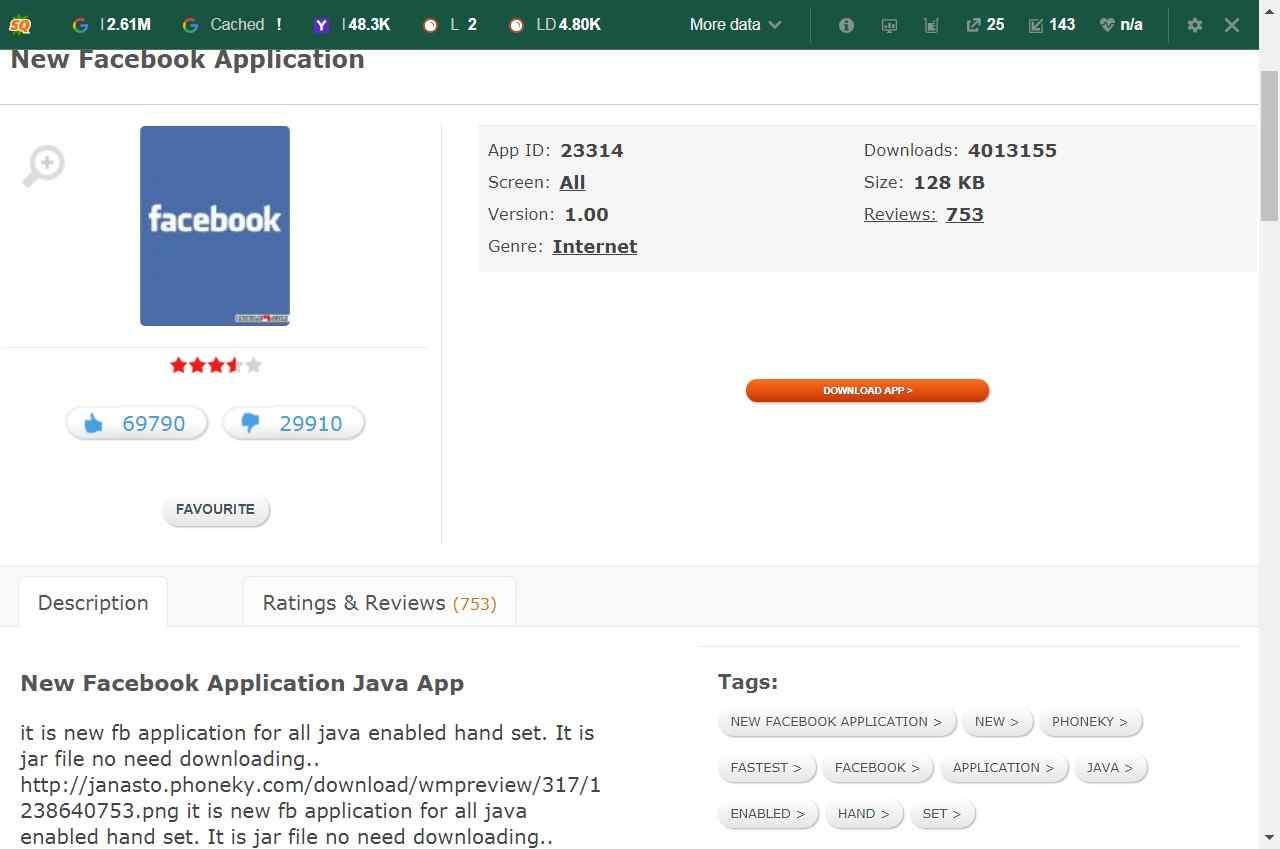This screenshot has height=849, width=1280.
Task: Expand the More data dropdown
Action: (x=734, y=24)
